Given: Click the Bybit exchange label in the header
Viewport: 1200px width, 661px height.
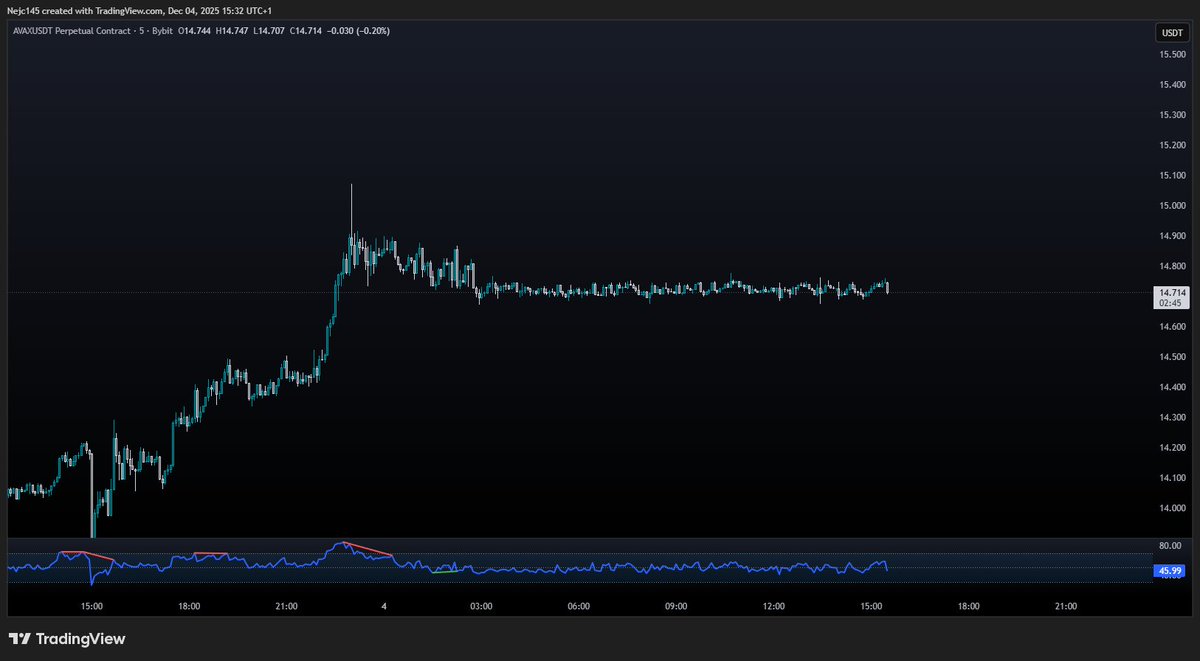Looking at the screenshot, I should point(162,31).
